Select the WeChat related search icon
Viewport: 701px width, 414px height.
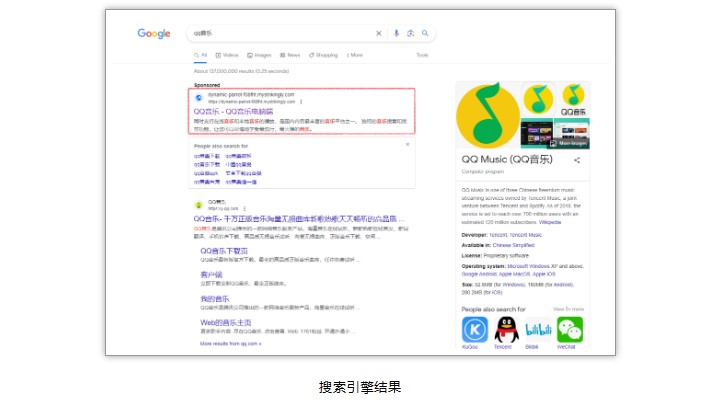(x=570, y=329)
